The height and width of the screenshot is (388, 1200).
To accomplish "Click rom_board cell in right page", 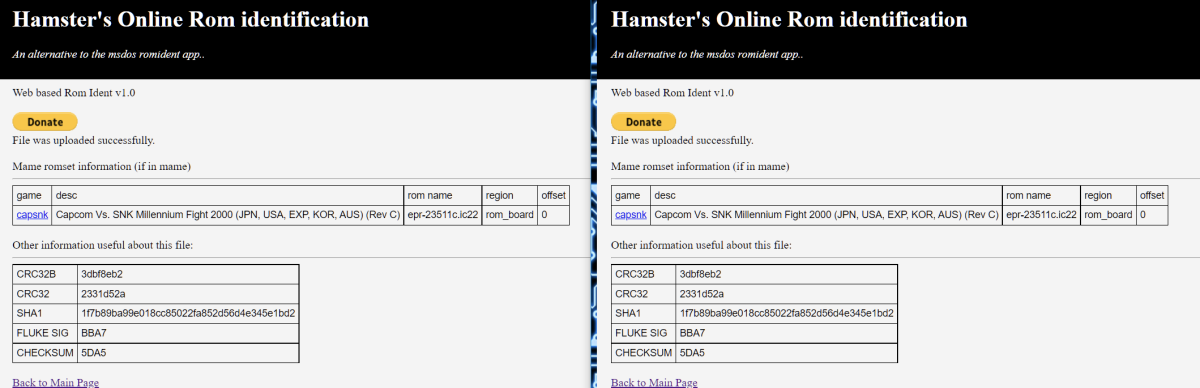I will coord(1108,215).
